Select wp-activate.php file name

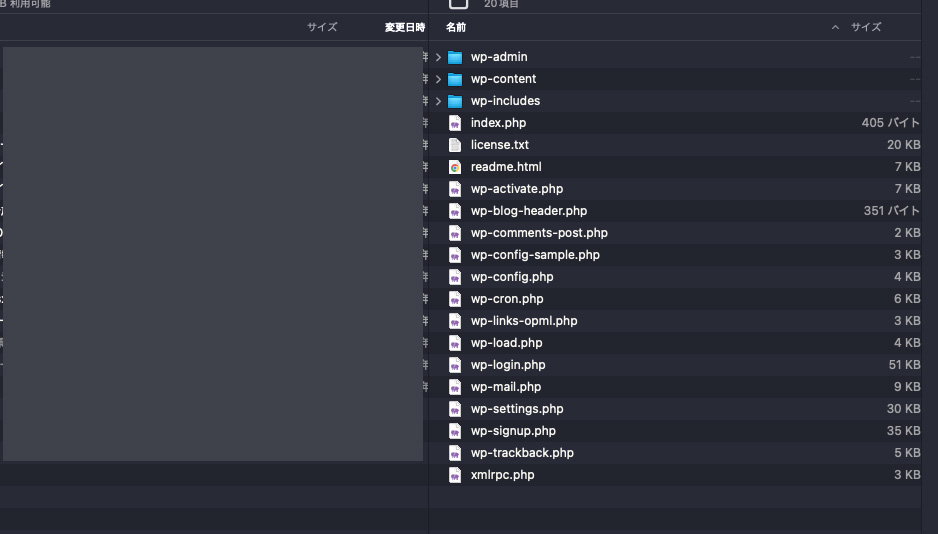click(x=517, y=189)
